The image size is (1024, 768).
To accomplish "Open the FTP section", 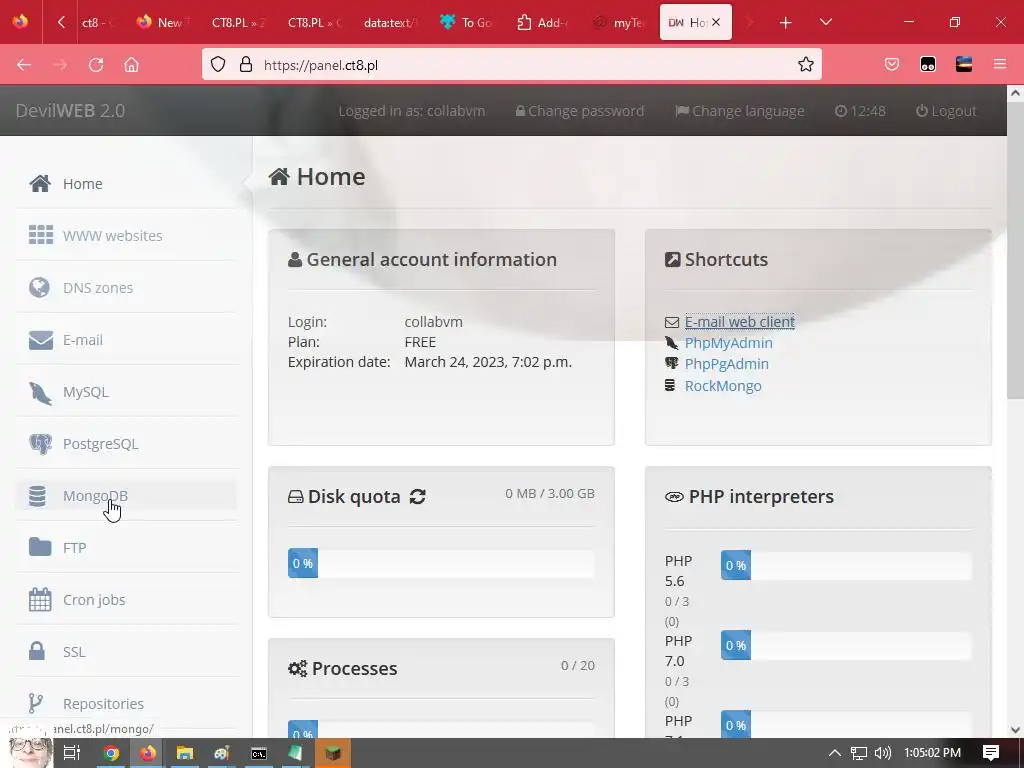I will pos(127,547).
